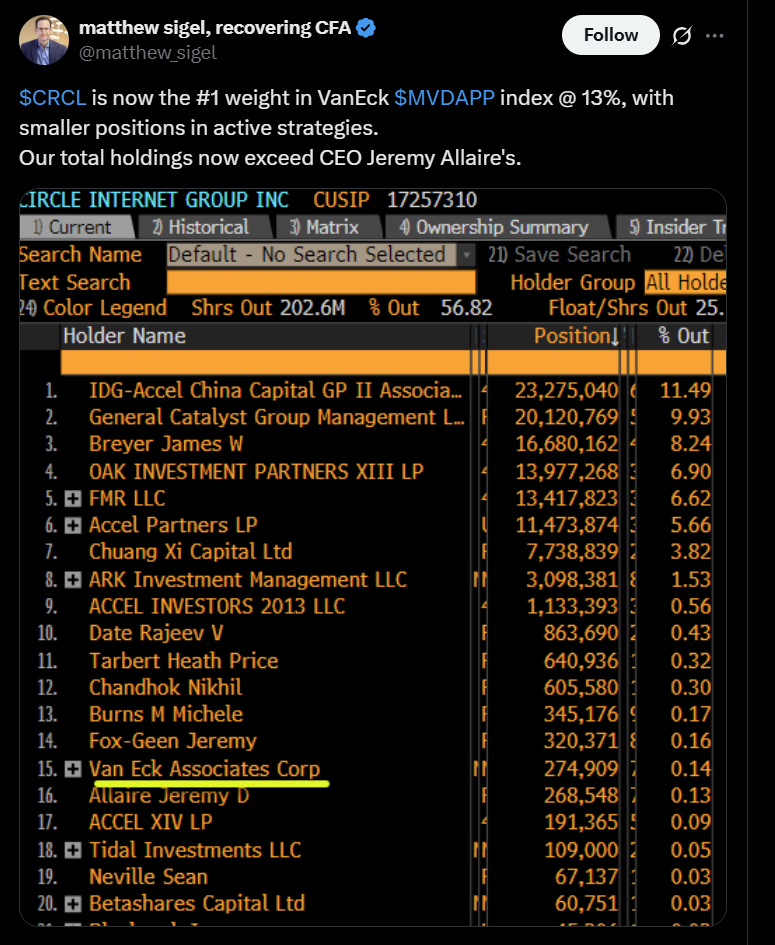Expand the Accel Partners LP row
775x945 pixels.
[73, 525]
